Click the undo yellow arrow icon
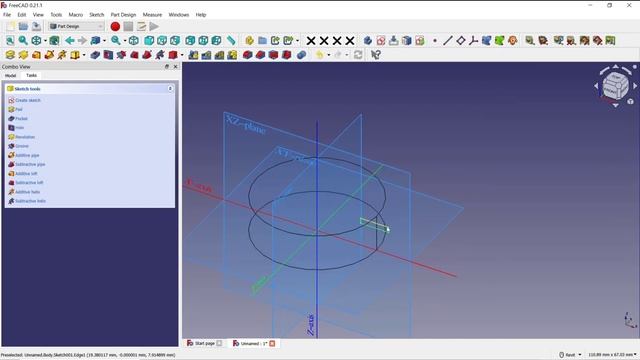The height and width of the screenshot is (360, 640). point(319,55)
